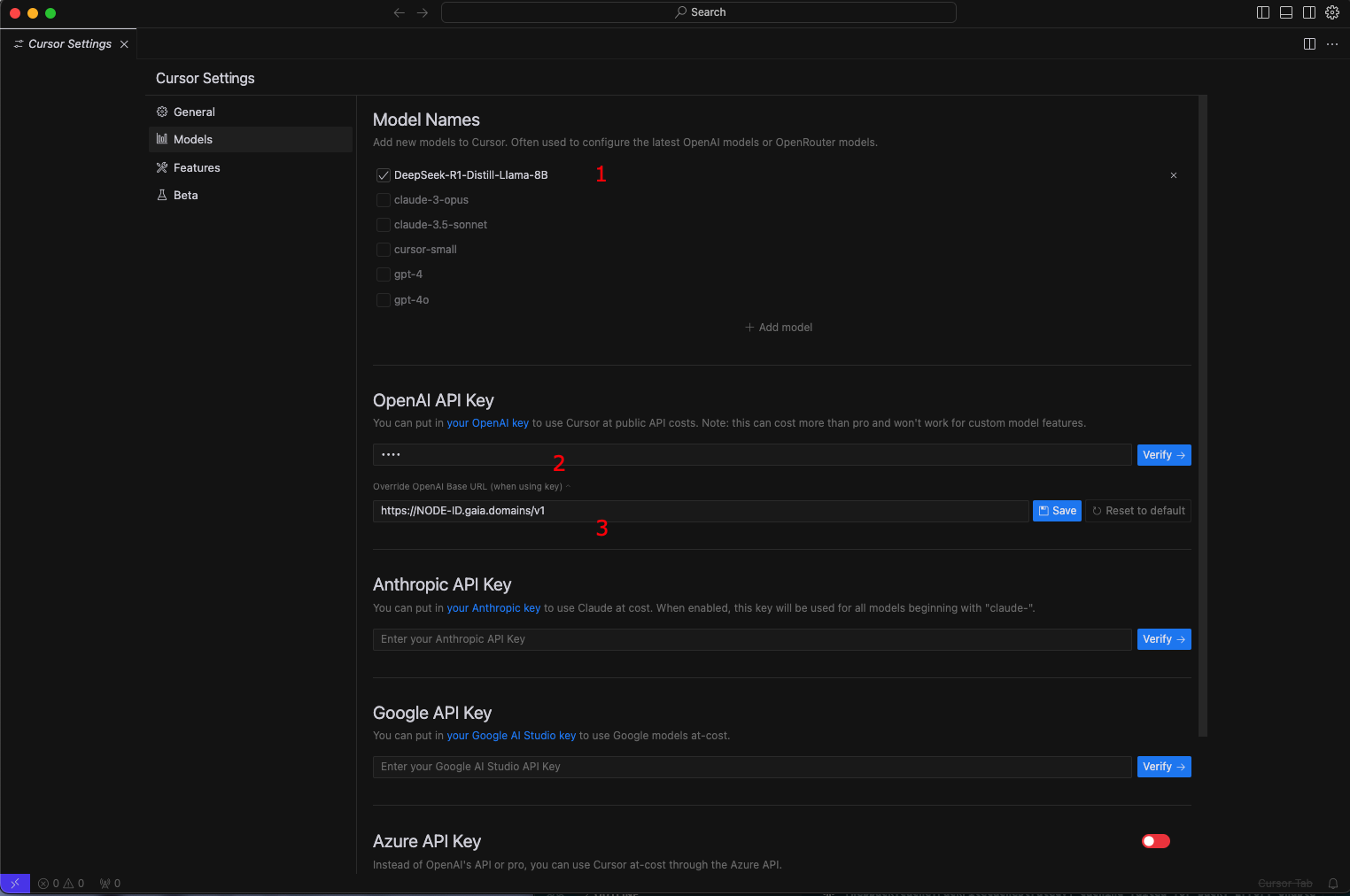Open the 'your OpenAI key' link
Viewport: 1350px width, 896px height.
pyautogui.click(x=487, y=423)
